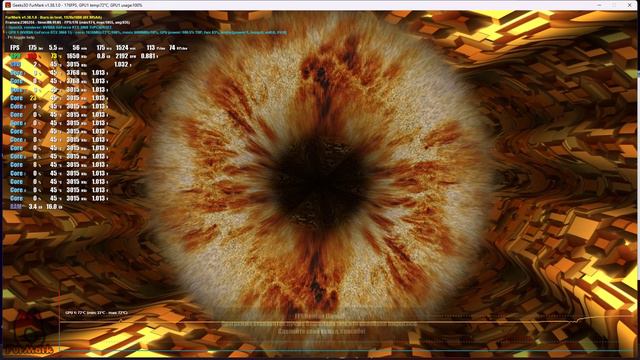The width and height of the screenshot is (640, 360).
Task: Click the green GPU row label
Action: coord(16,56)
